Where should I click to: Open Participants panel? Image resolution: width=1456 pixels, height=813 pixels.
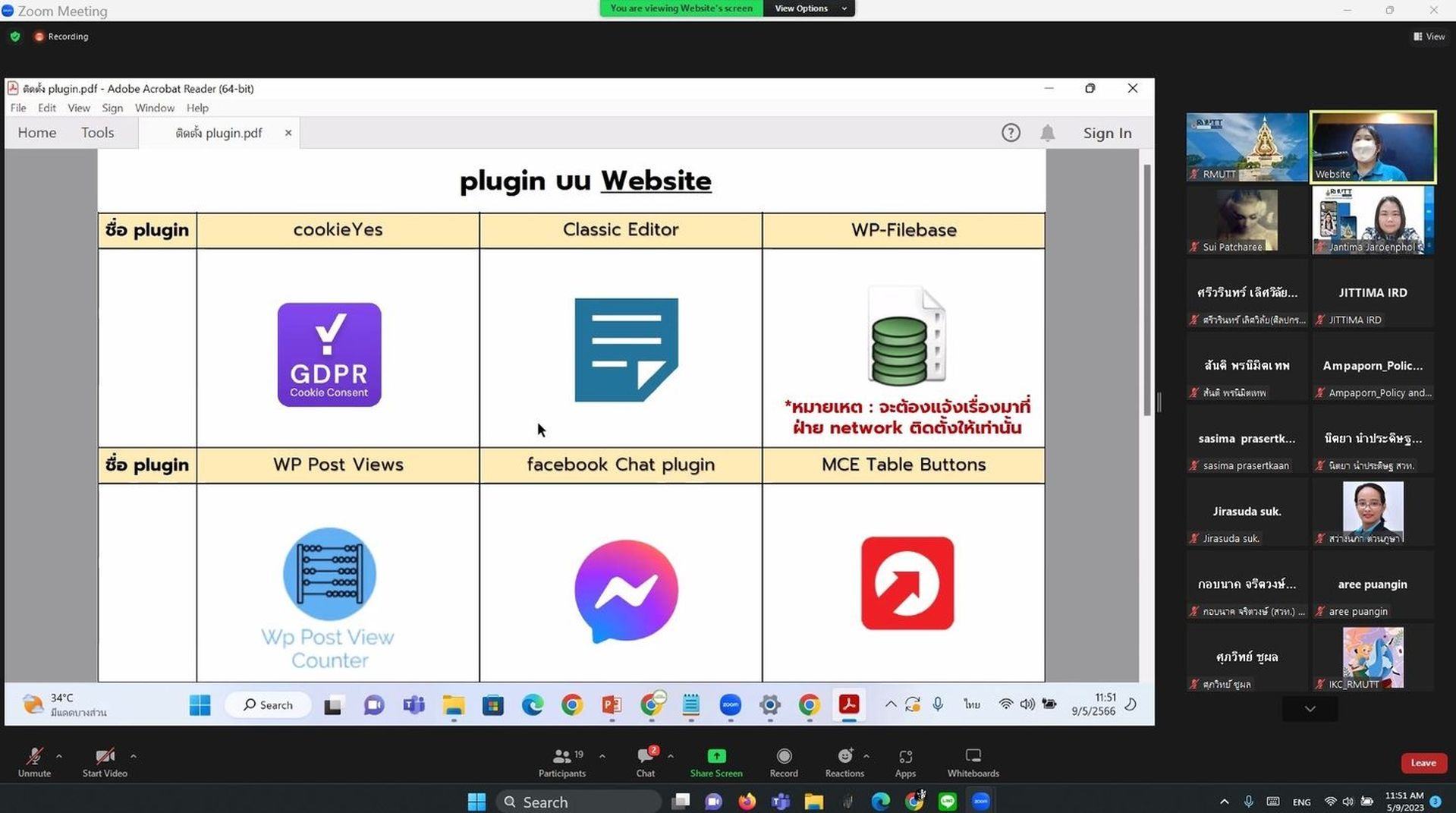(562, 761)
